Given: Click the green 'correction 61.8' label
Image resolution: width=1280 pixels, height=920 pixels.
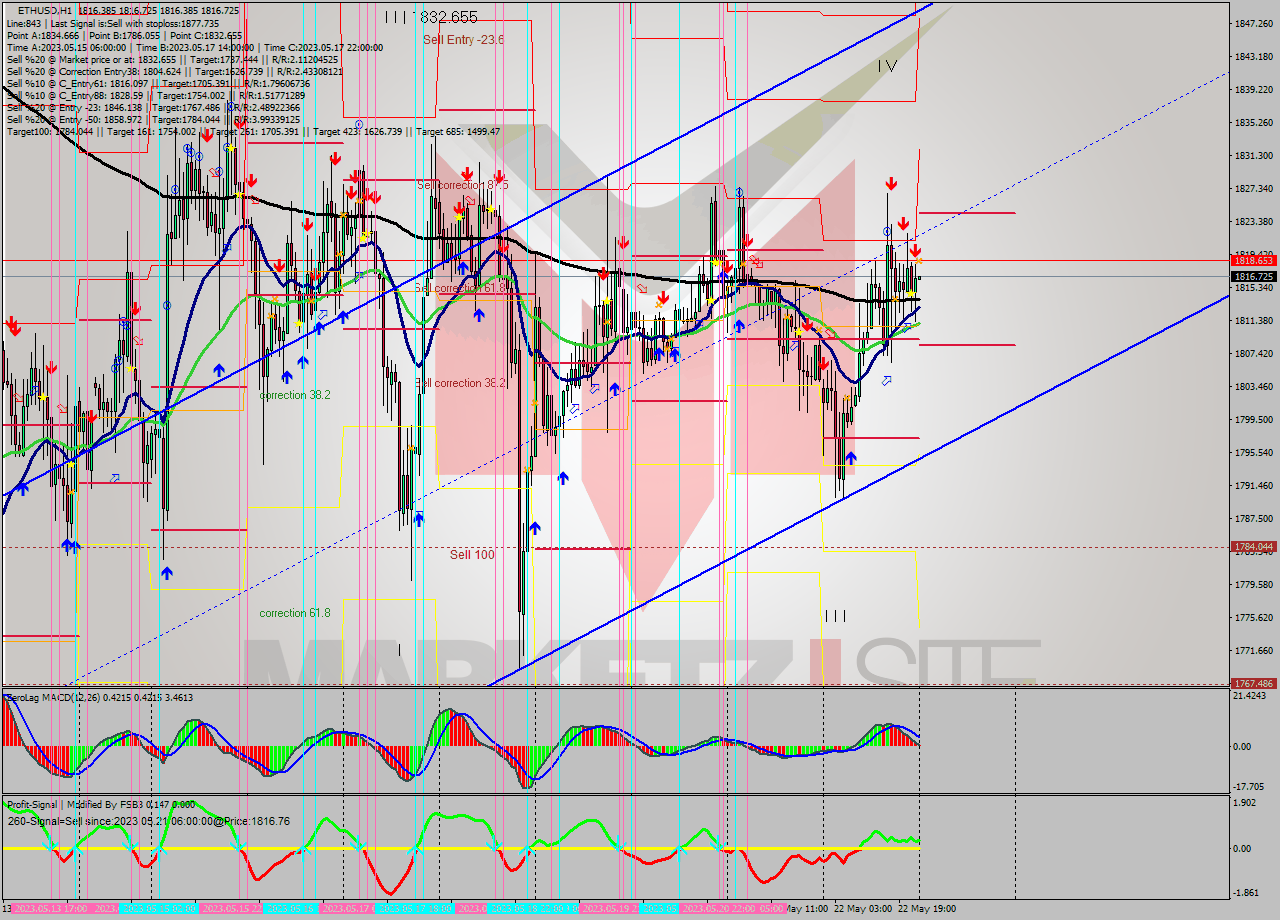Looking at the screenshot, I should click(x=295, y=613).
